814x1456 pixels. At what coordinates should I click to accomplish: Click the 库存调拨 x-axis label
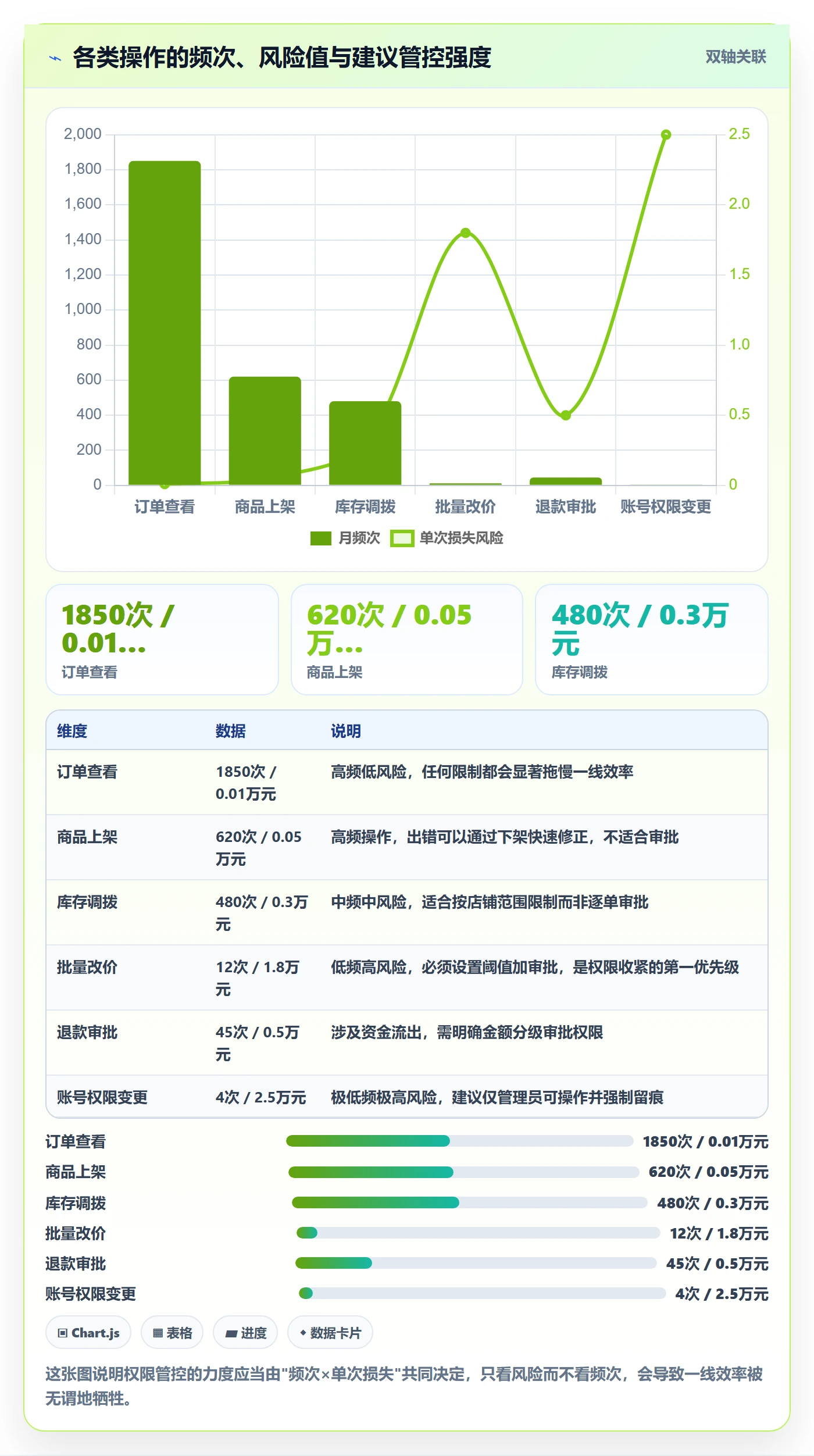[x=365, y=506]
